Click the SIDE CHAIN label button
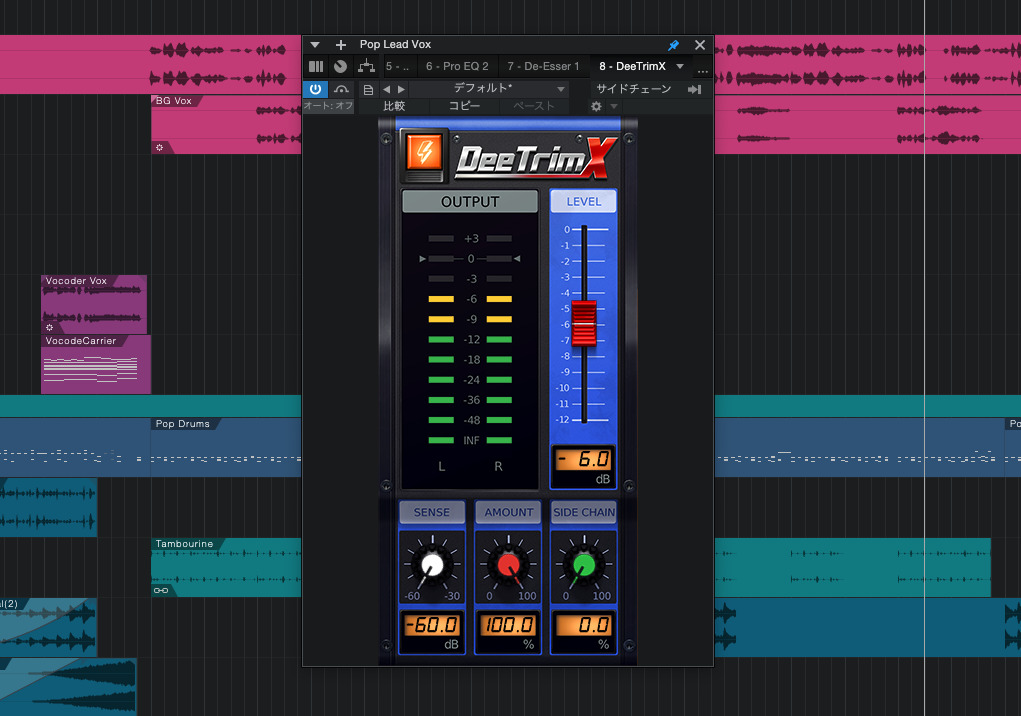Viewport: 1021px width, 716px height. click(x=584, y=512)
